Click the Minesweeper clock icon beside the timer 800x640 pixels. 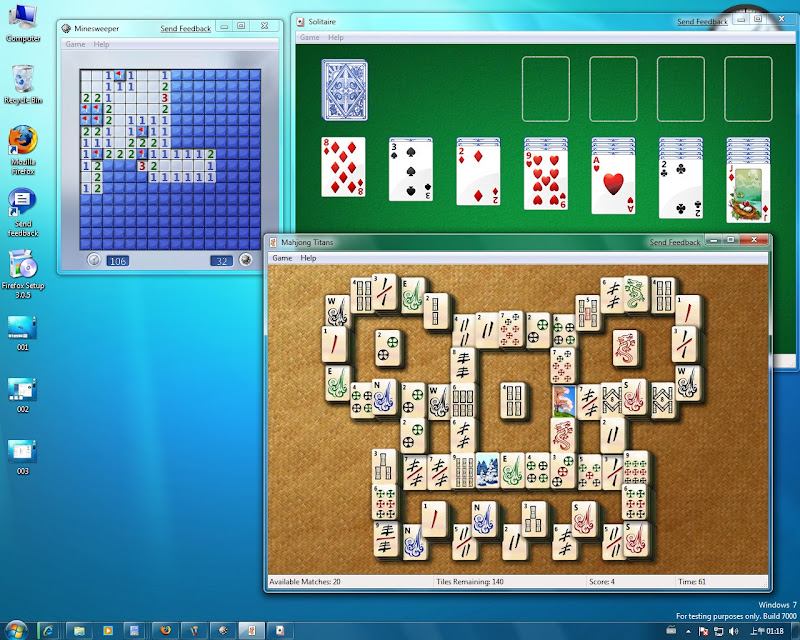(x=93, y=260)
